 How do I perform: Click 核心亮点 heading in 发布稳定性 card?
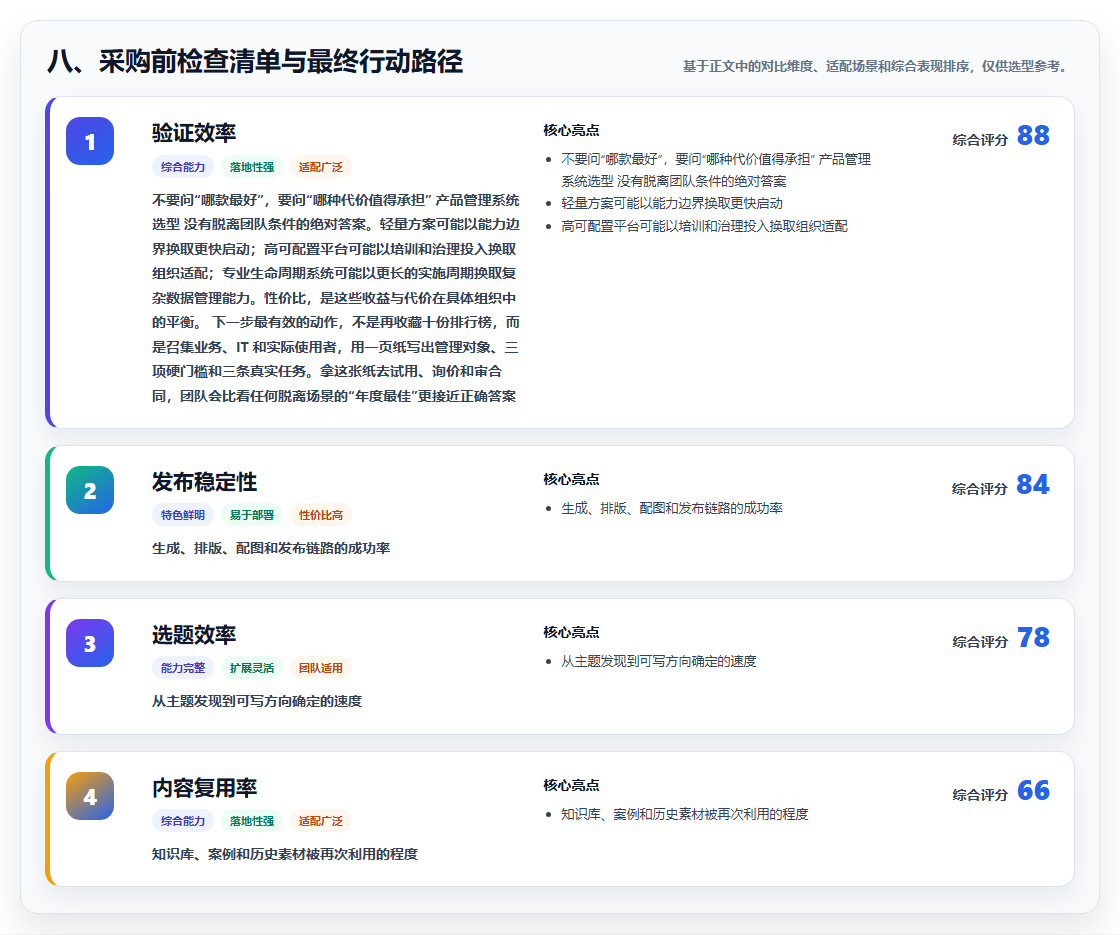571,479
